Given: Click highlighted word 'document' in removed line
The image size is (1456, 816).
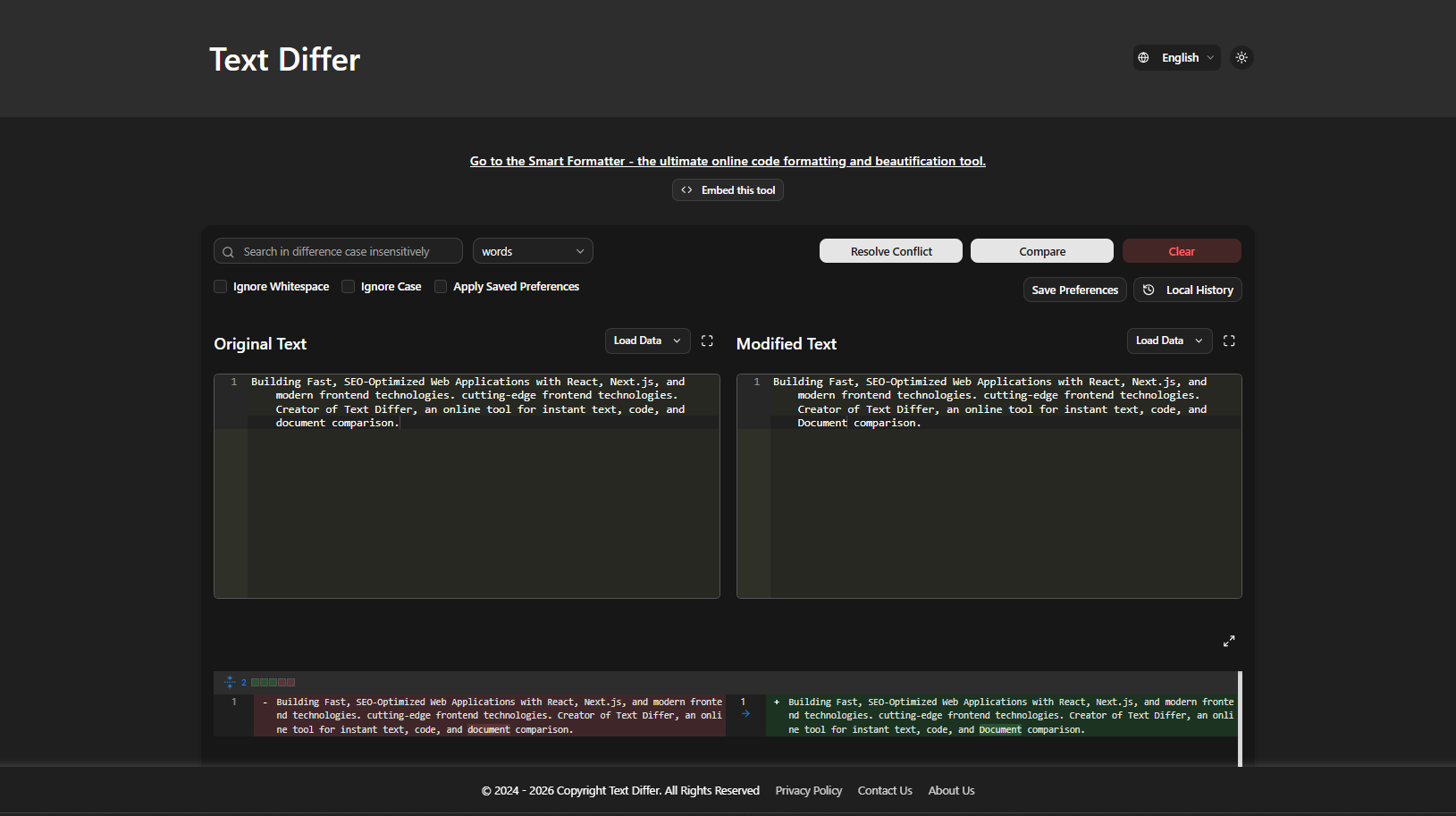Looking at the screenshot, I should point(489,729).
